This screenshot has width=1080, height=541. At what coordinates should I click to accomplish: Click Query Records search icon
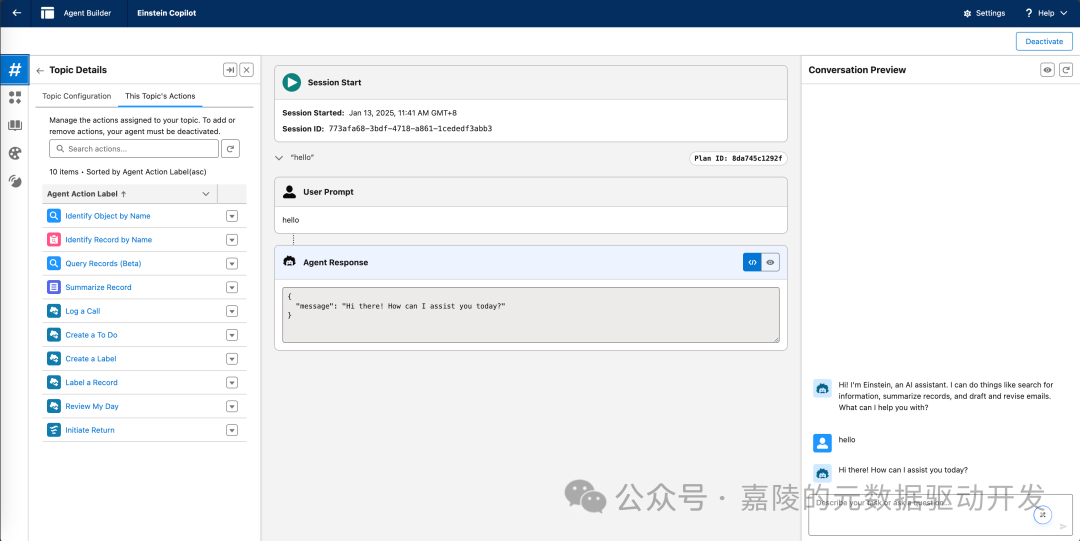54,263
